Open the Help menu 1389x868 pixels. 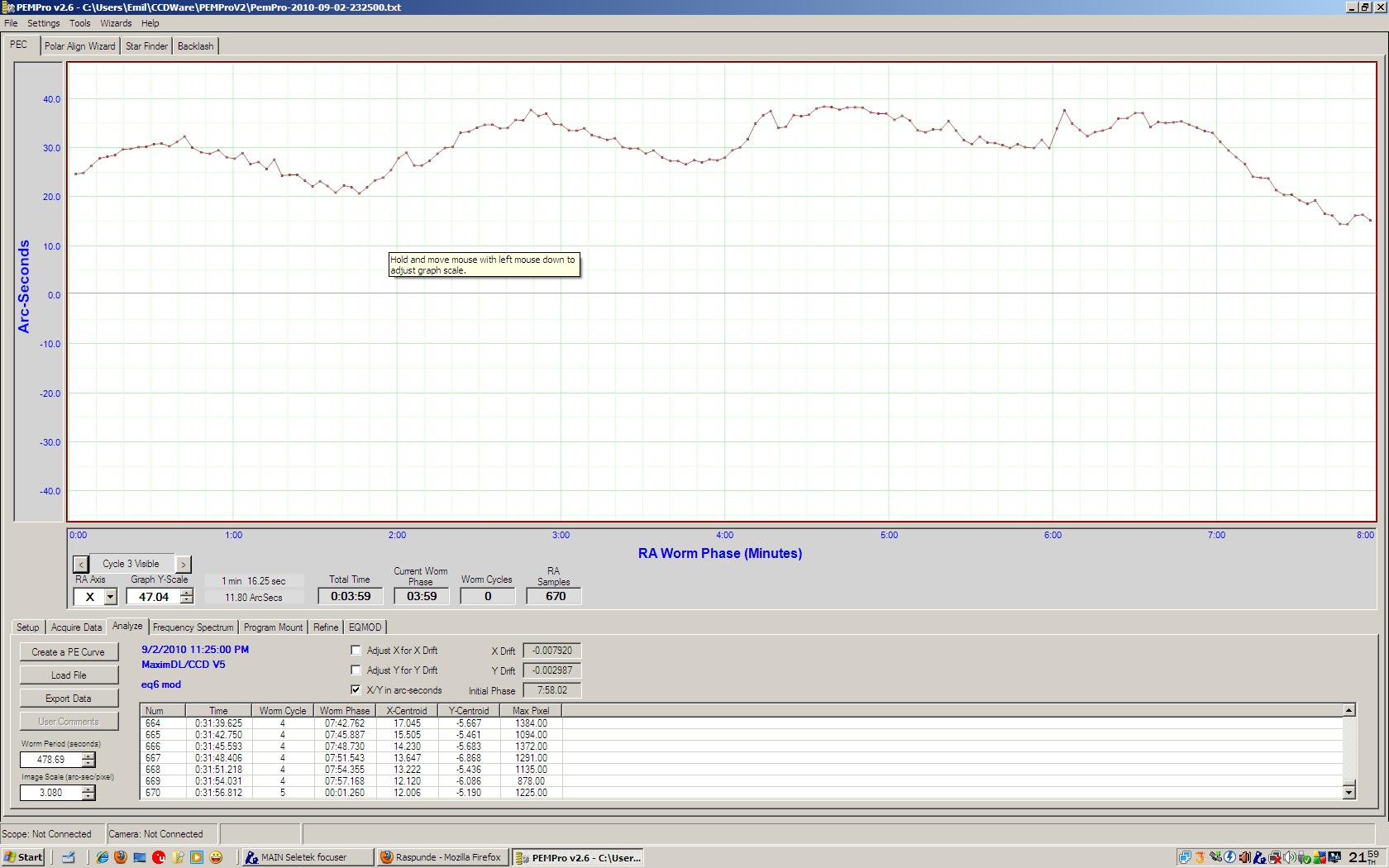click(150, 23)
